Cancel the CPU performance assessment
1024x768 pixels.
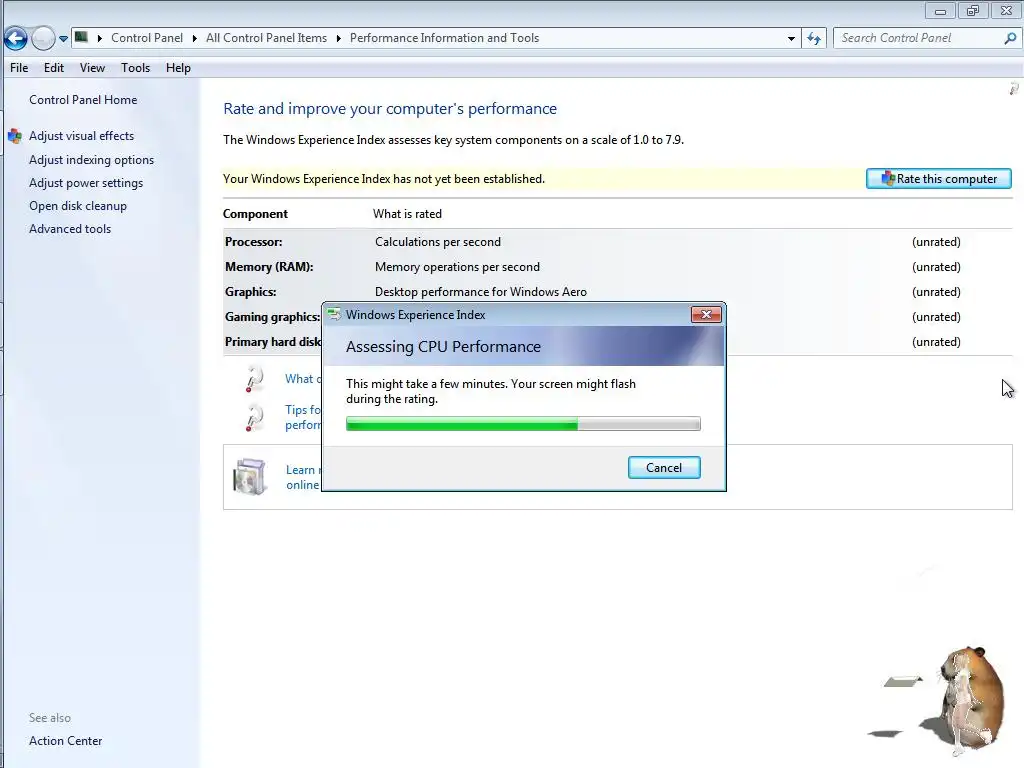pyautogui.click(x=664, y=468)
